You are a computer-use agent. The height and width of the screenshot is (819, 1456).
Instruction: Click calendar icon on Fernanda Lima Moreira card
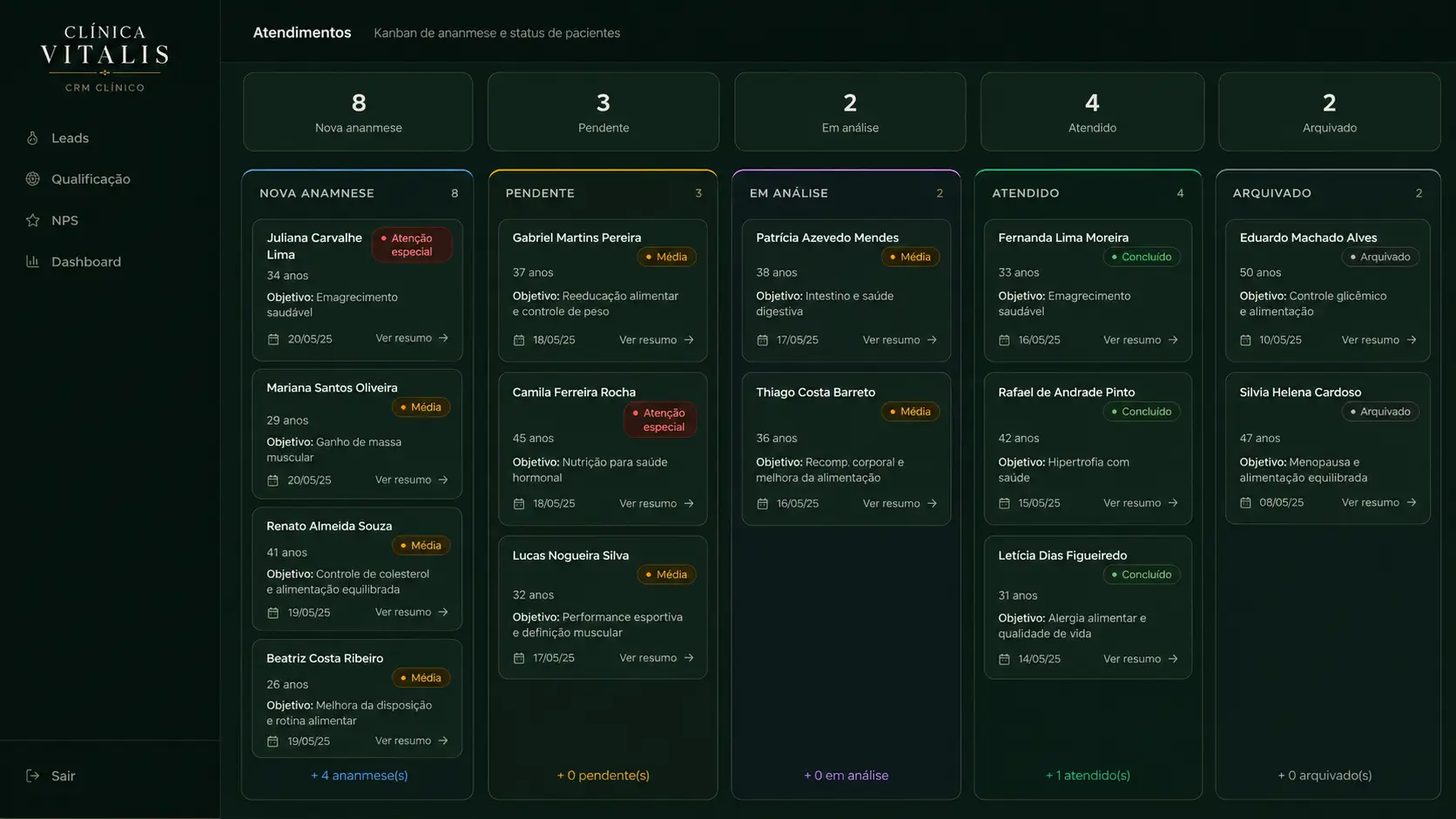1004,340
